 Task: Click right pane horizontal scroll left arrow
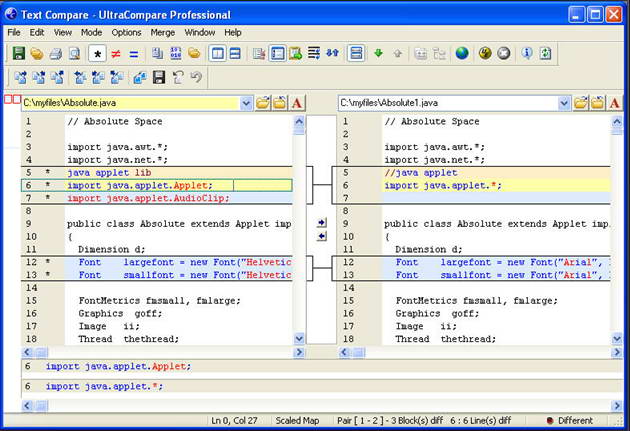click(x=344, y=352)
